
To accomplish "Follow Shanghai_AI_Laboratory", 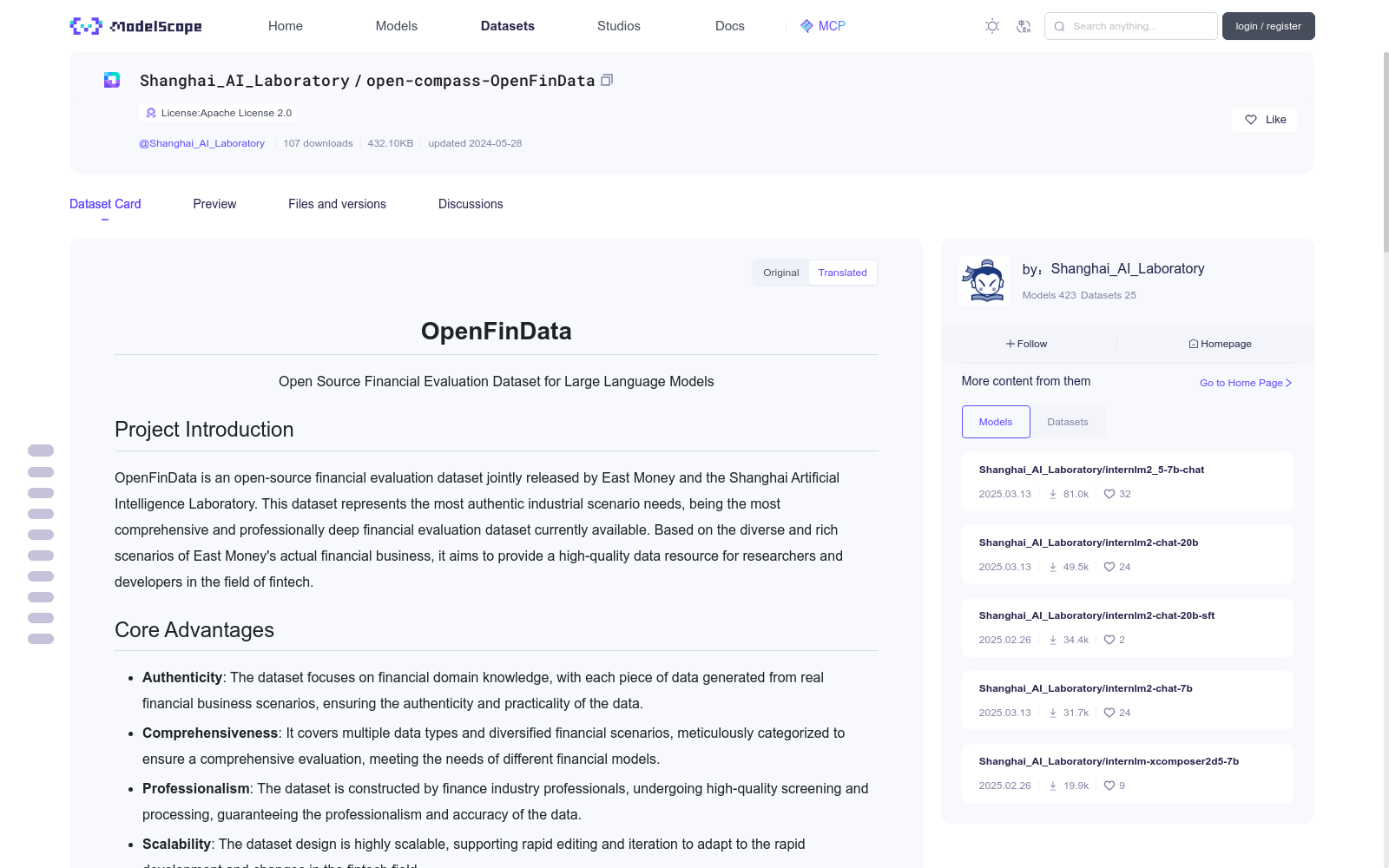I will pos(1027,344).
